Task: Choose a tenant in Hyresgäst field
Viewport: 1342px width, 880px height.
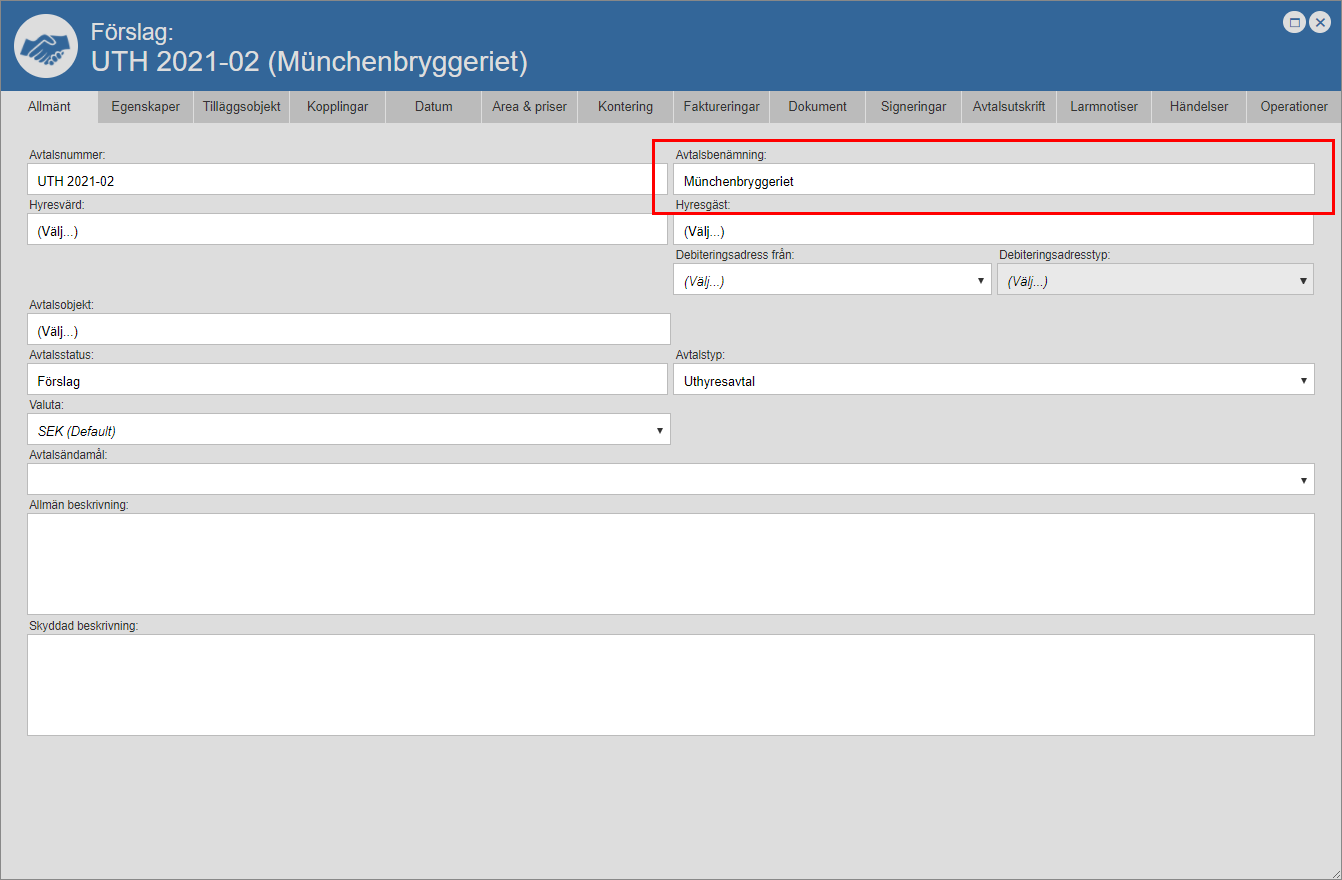Action: [993, 231]
